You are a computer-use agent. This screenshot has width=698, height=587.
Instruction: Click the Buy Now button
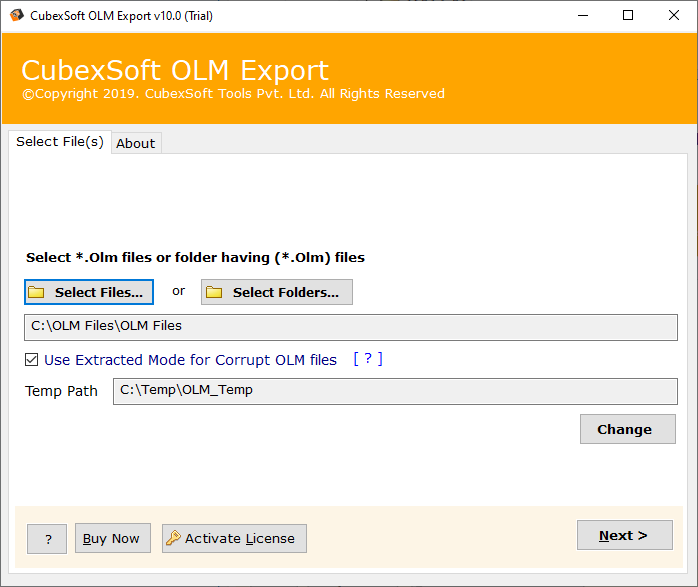(111, 538)
